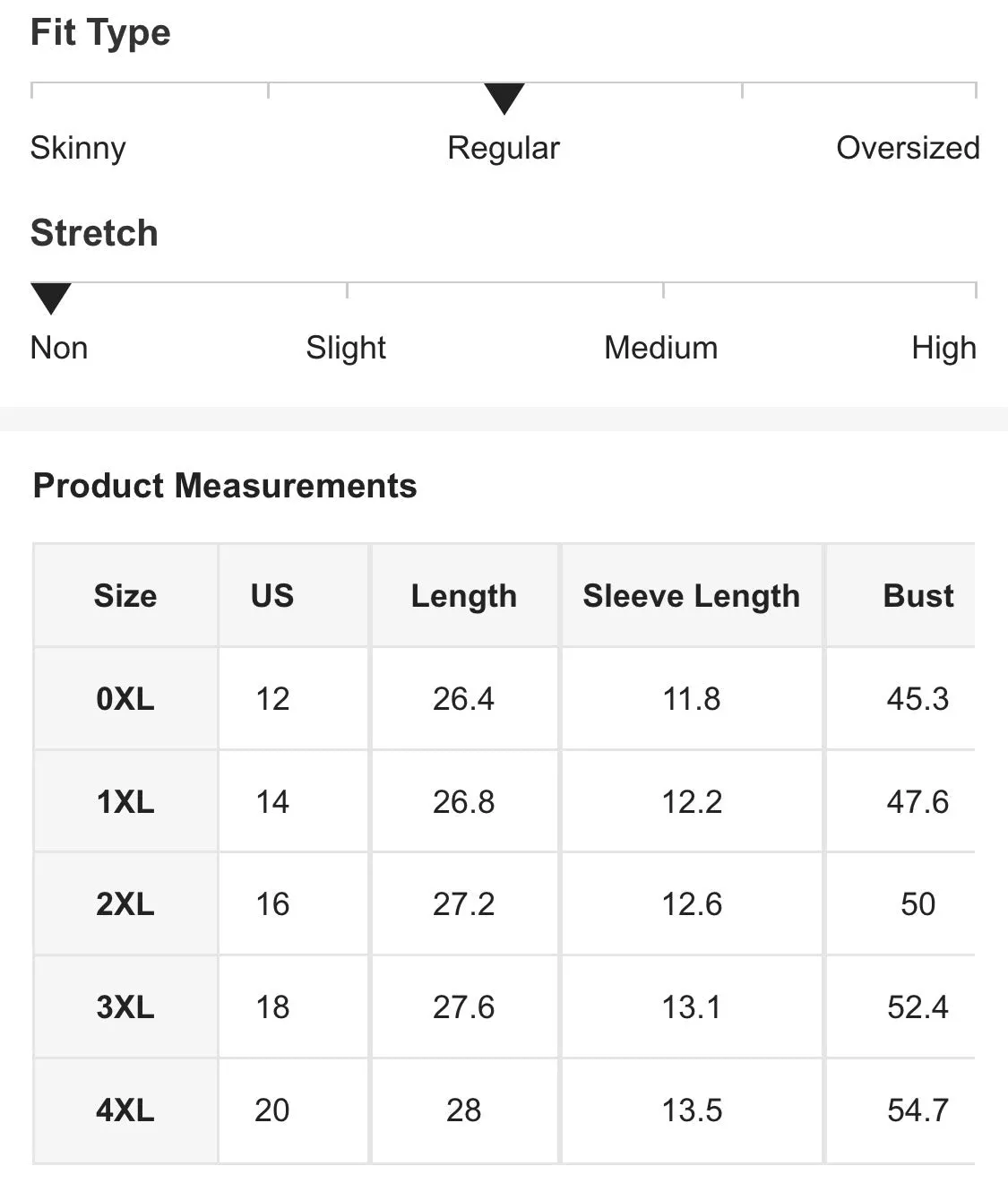Click the Medium stretch label

coord(661,348)
